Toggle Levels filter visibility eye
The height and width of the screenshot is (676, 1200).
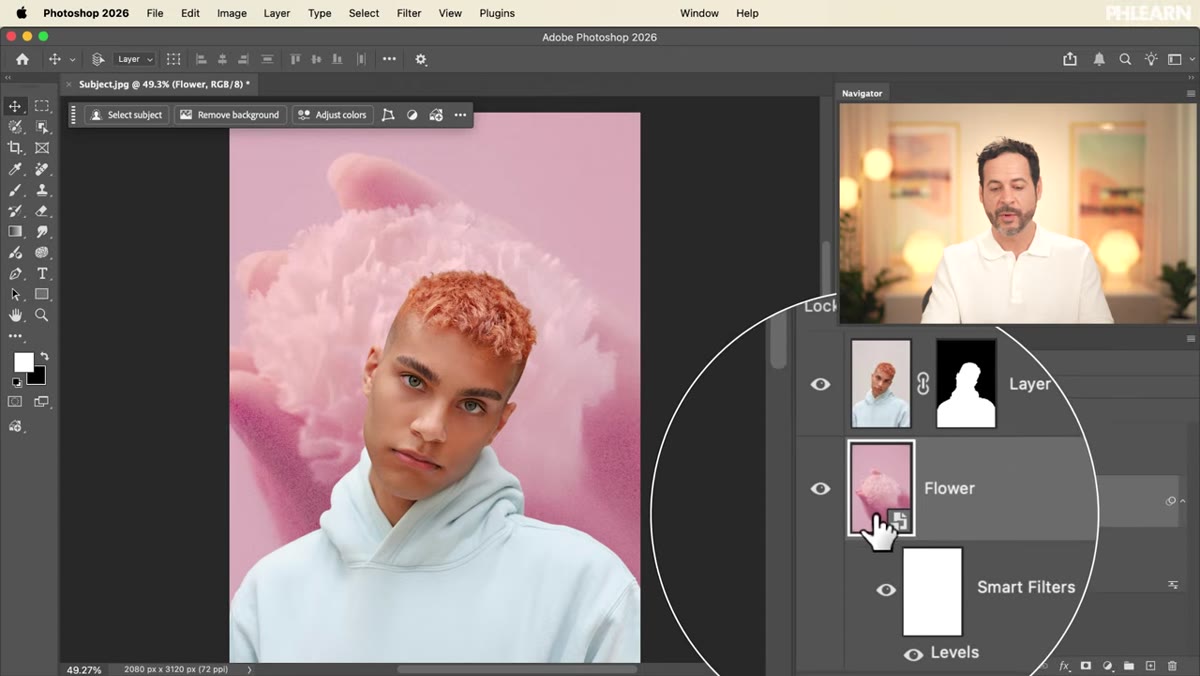tap(913, 655)
